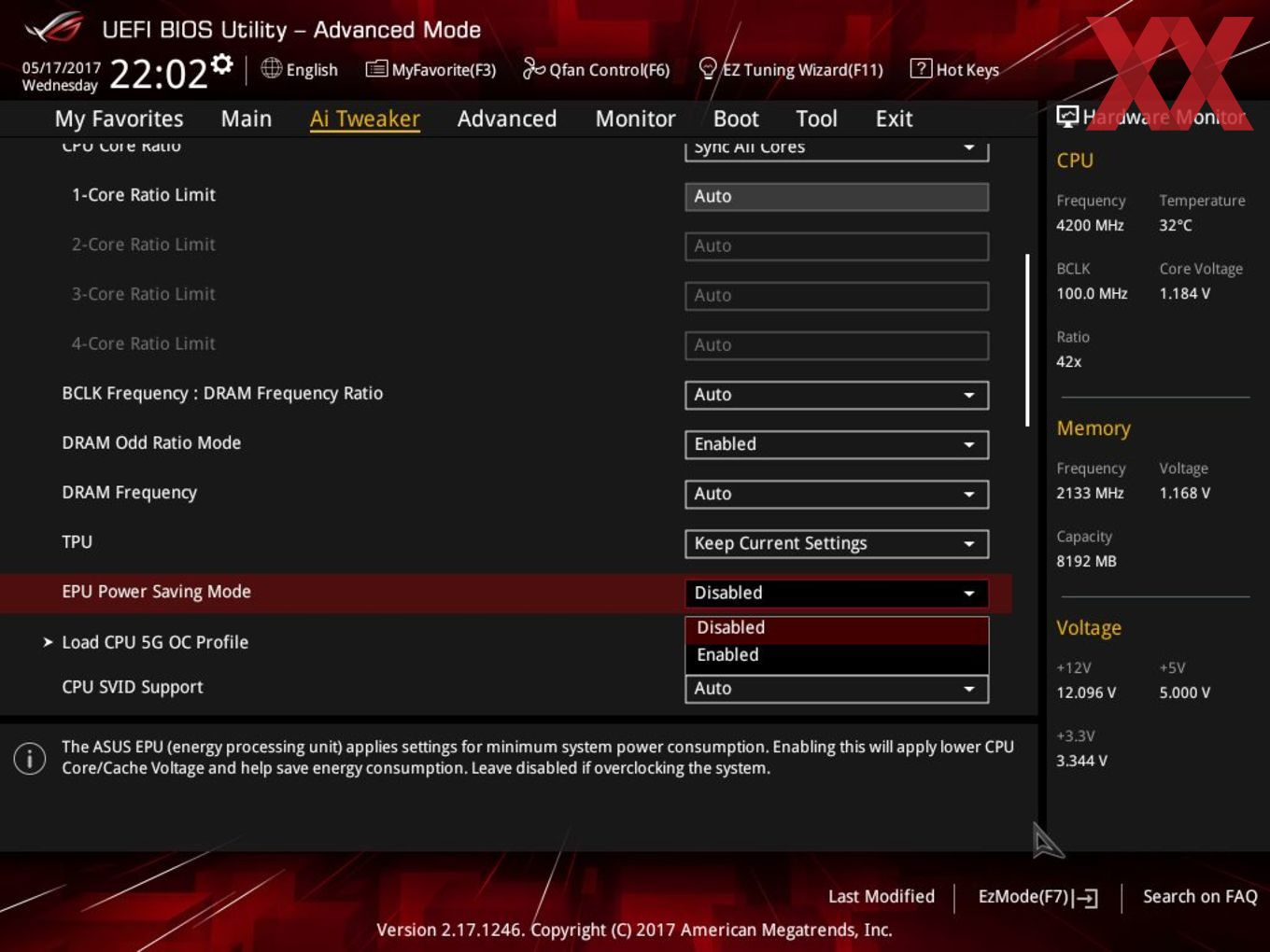Open the Monitor tab

click(635, 119)
